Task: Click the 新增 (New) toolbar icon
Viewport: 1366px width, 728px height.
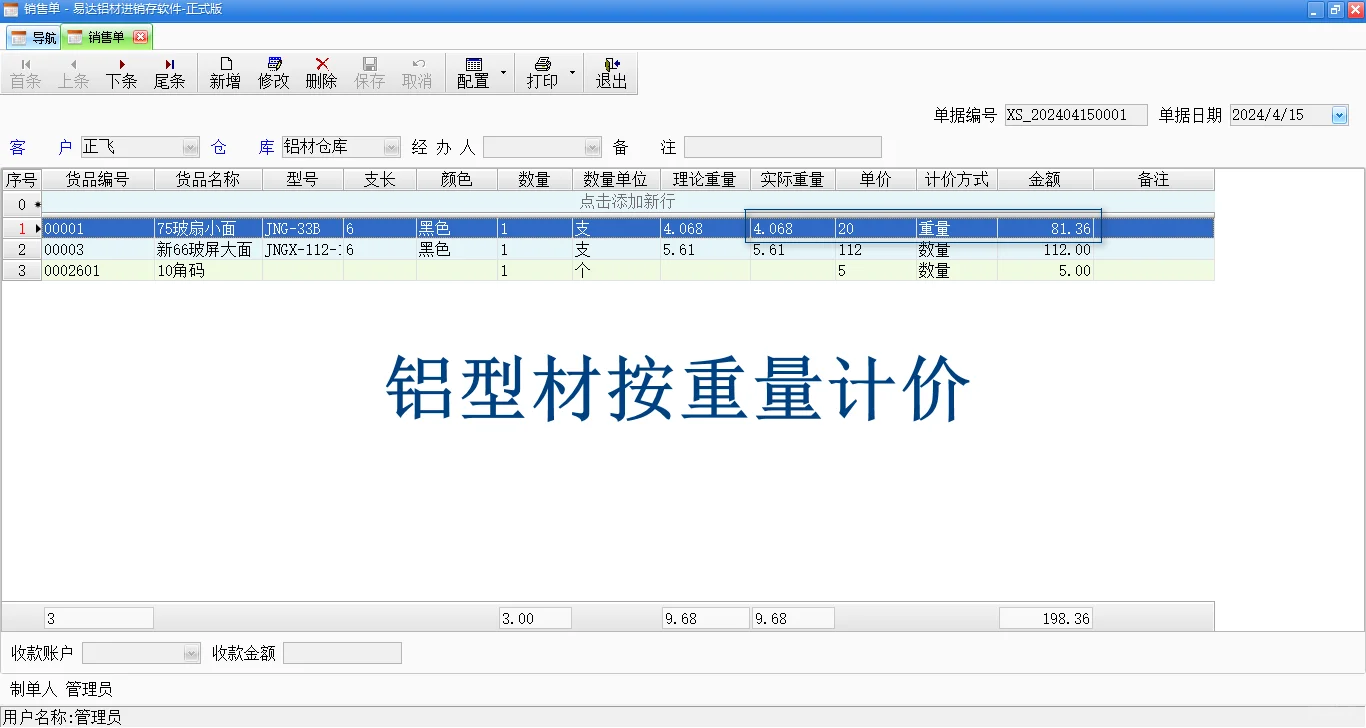Action: pyautogui.click(x=225, y=72)
